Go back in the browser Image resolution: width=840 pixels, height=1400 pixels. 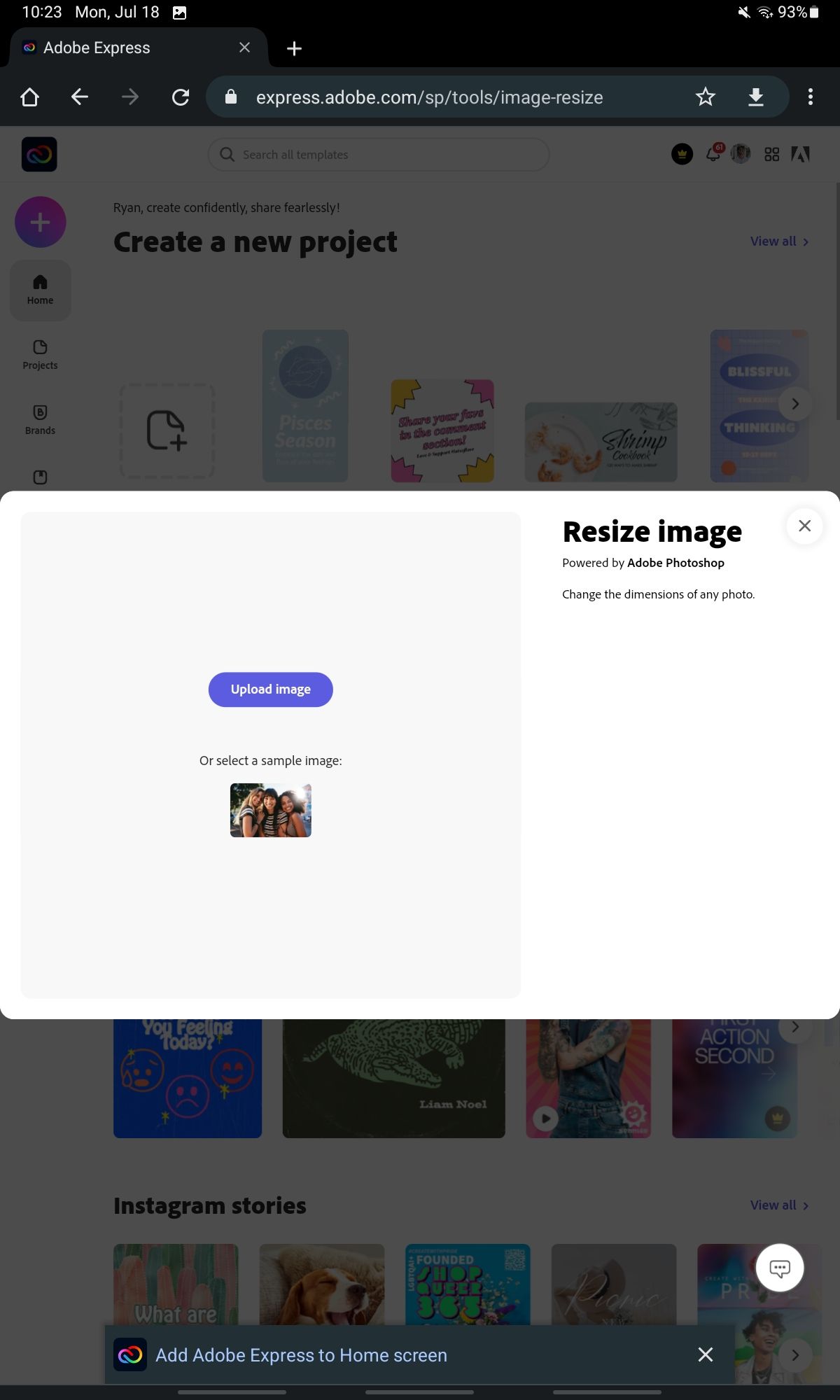tap(80, 97)
